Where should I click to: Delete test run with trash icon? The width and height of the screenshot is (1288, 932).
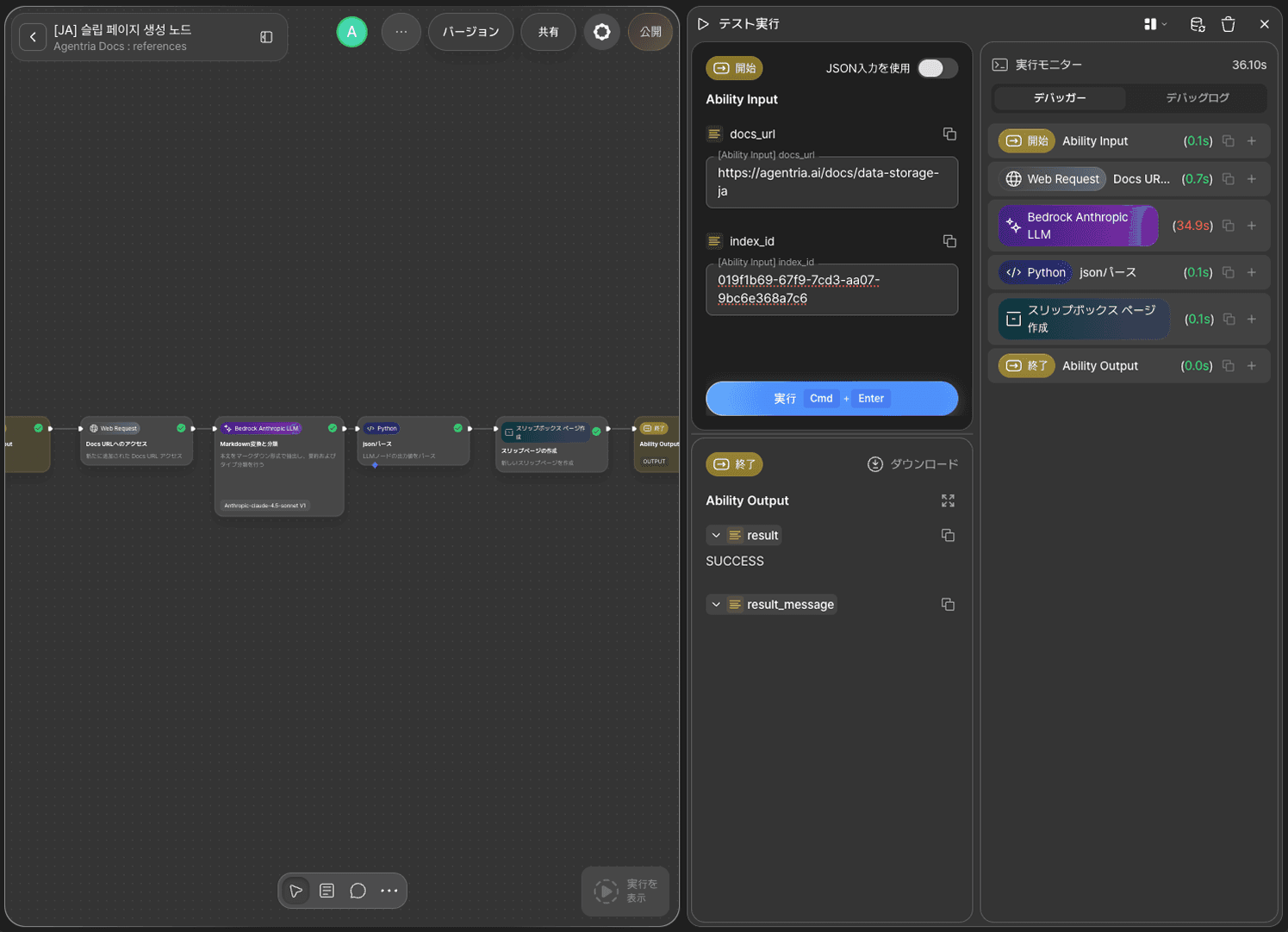[x=1229, y=24]
